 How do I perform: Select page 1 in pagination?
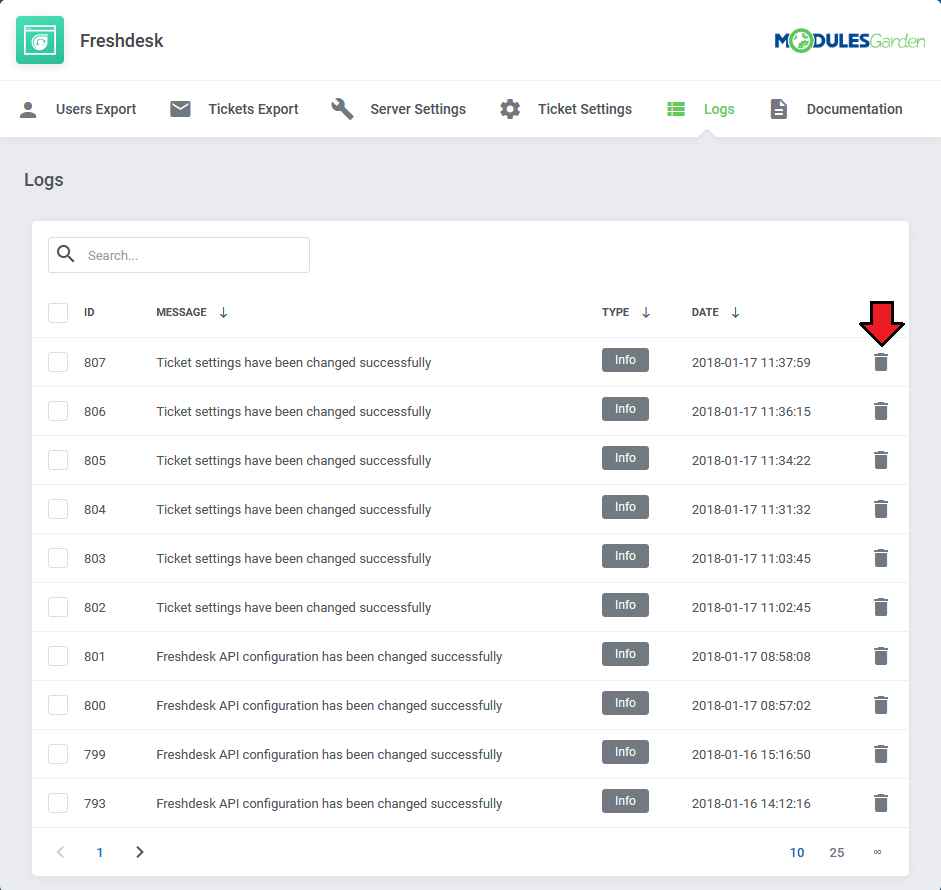[100, 853]
